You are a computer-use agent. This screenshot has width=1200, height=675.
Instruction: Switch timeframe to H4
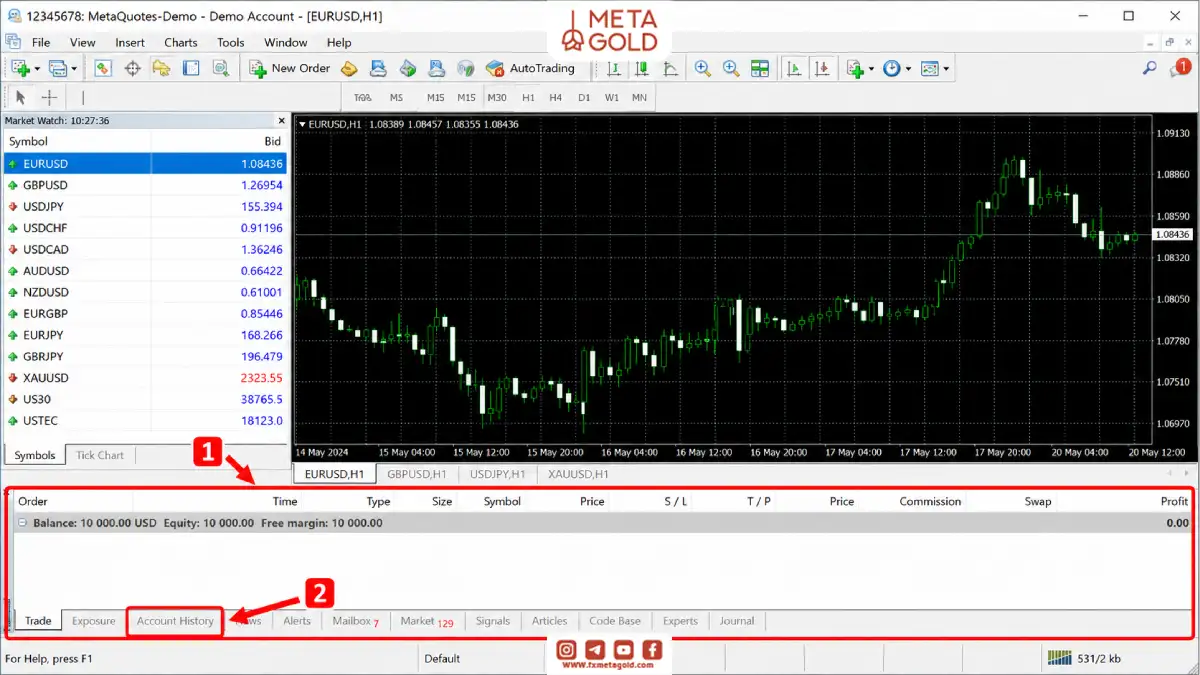(x=556, y=97)
